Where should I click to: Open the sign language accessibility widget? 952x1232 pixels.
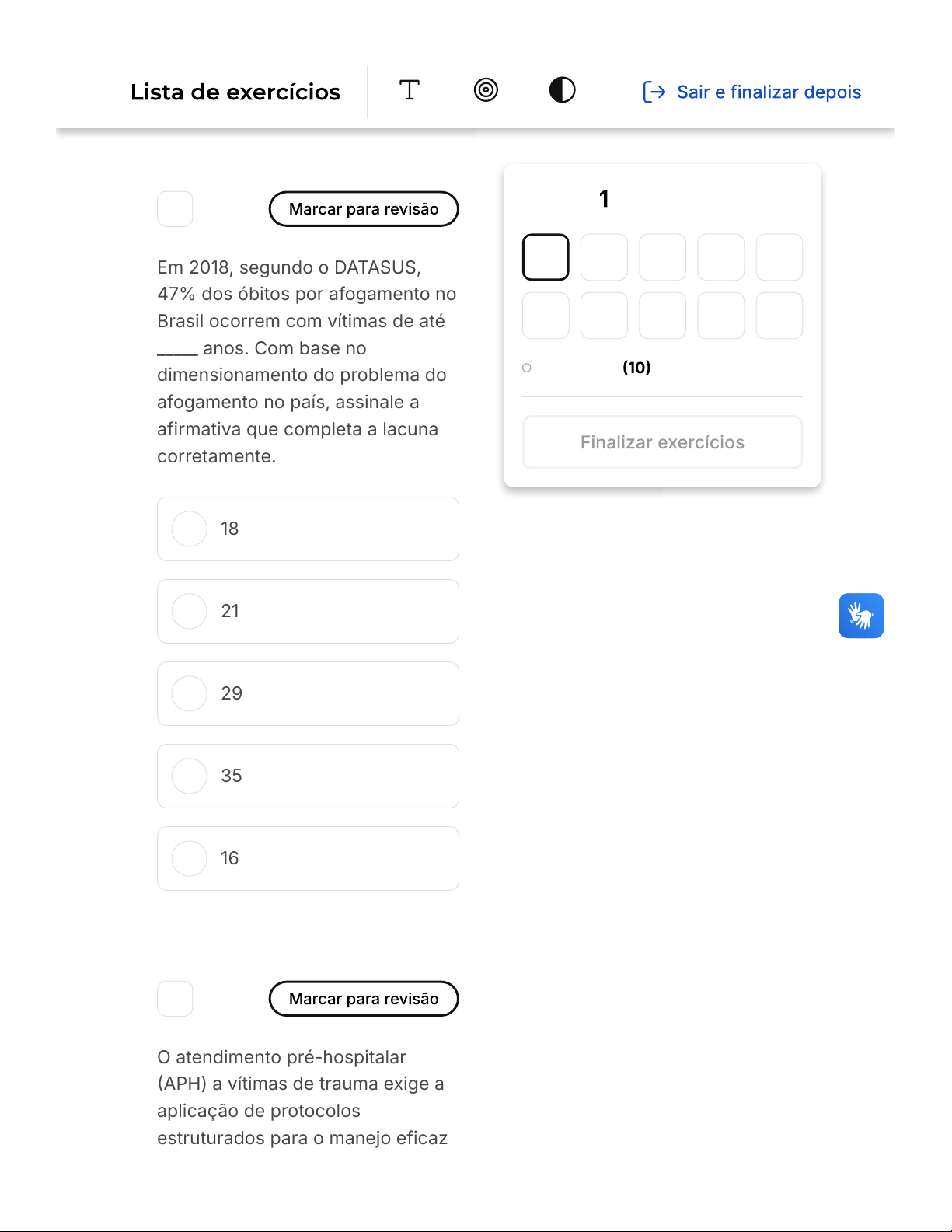click(x=861, y=616)
